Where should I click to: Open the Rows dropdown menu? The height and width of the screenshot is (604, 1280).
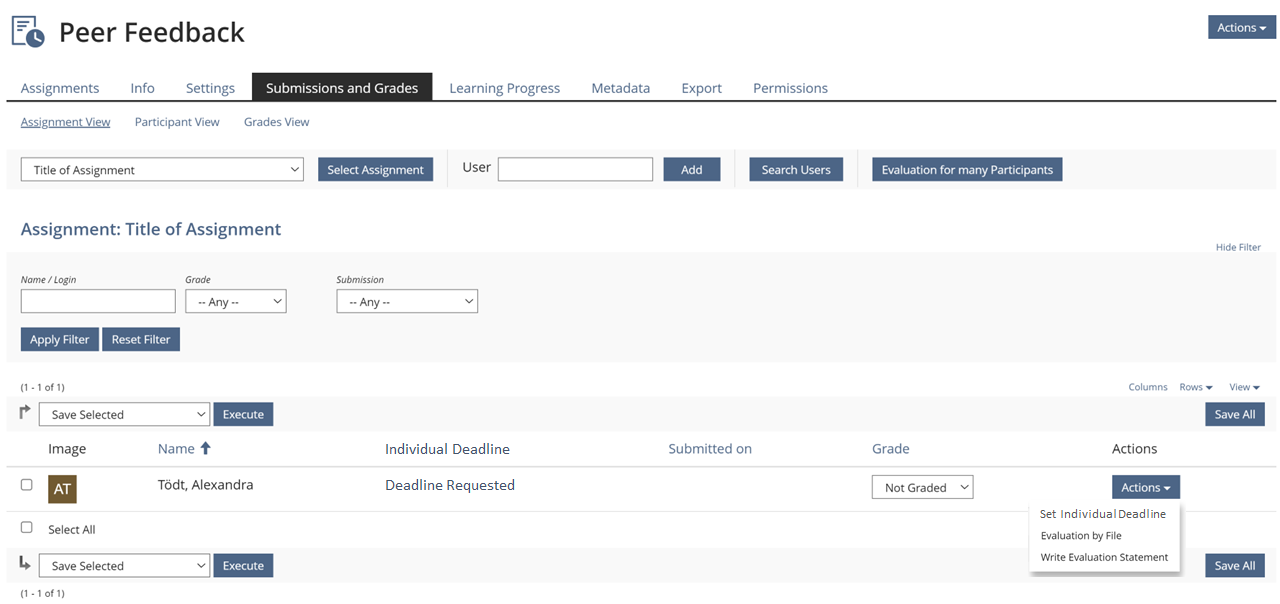tap(1195, 387)
